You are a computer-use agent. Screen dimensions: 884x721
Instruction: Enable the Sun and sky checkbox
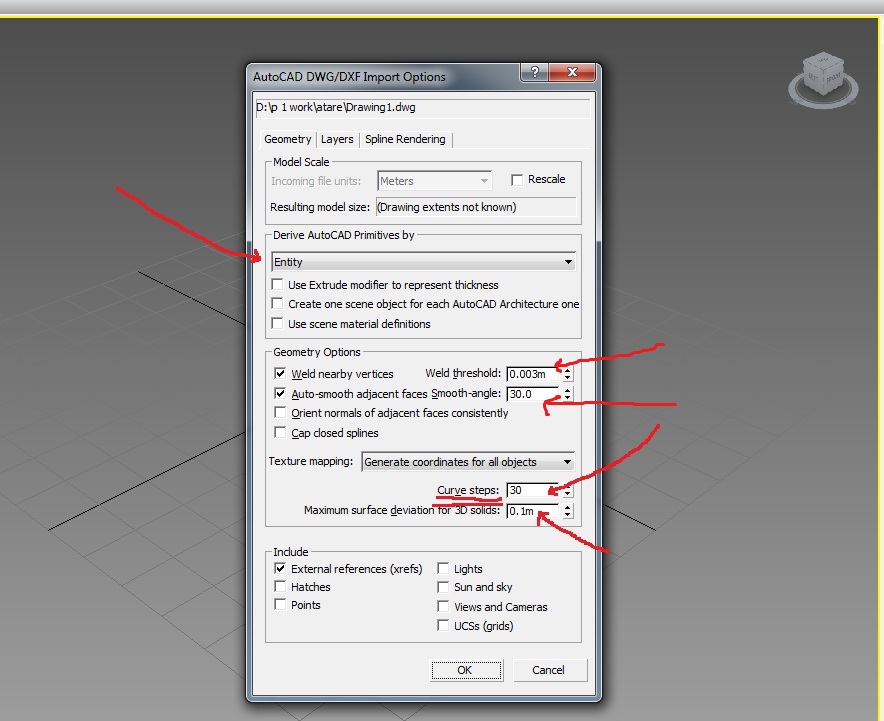[x=443, y=587]
